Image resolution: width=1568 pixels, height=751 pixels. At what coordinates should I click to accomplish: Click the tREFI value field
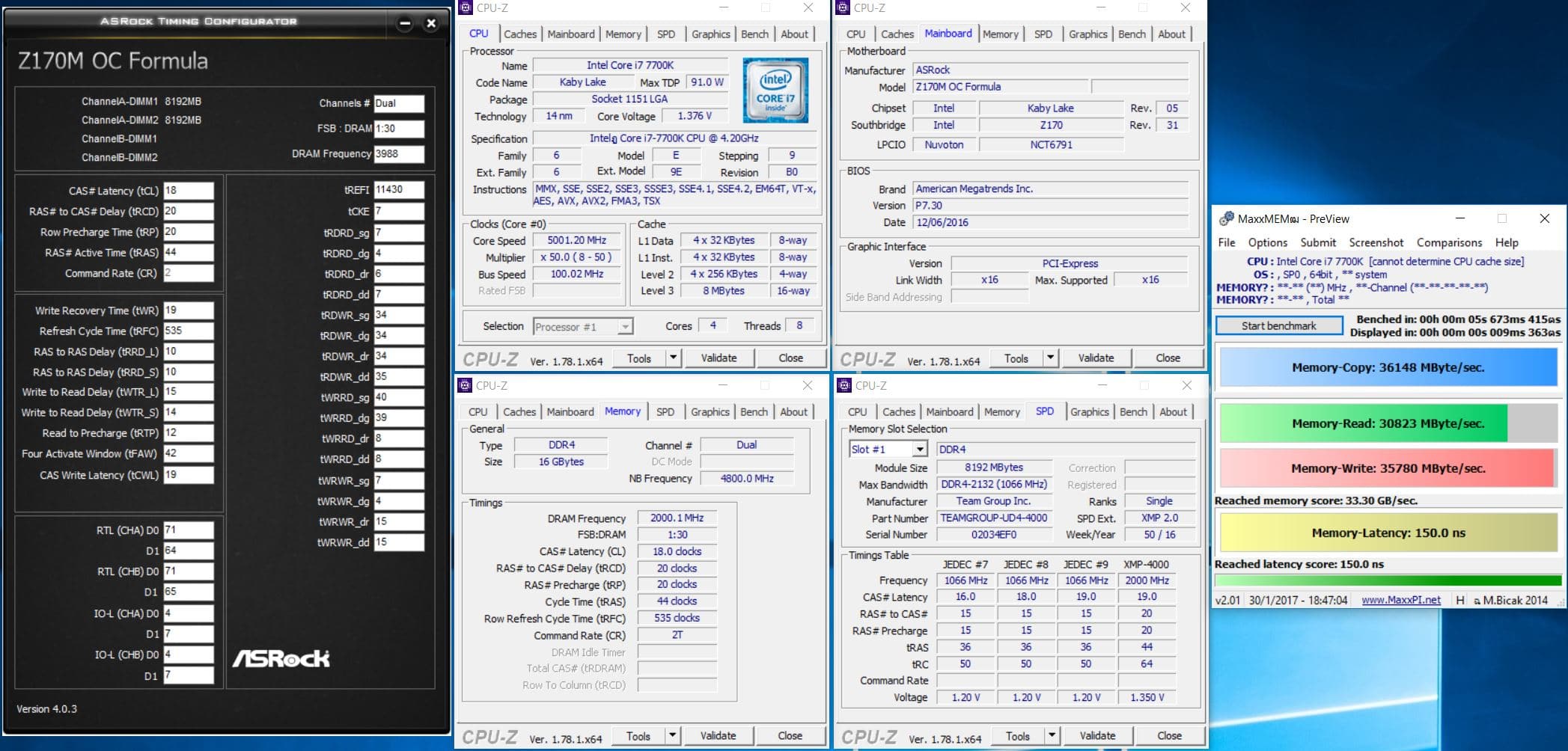pos(399,190)
